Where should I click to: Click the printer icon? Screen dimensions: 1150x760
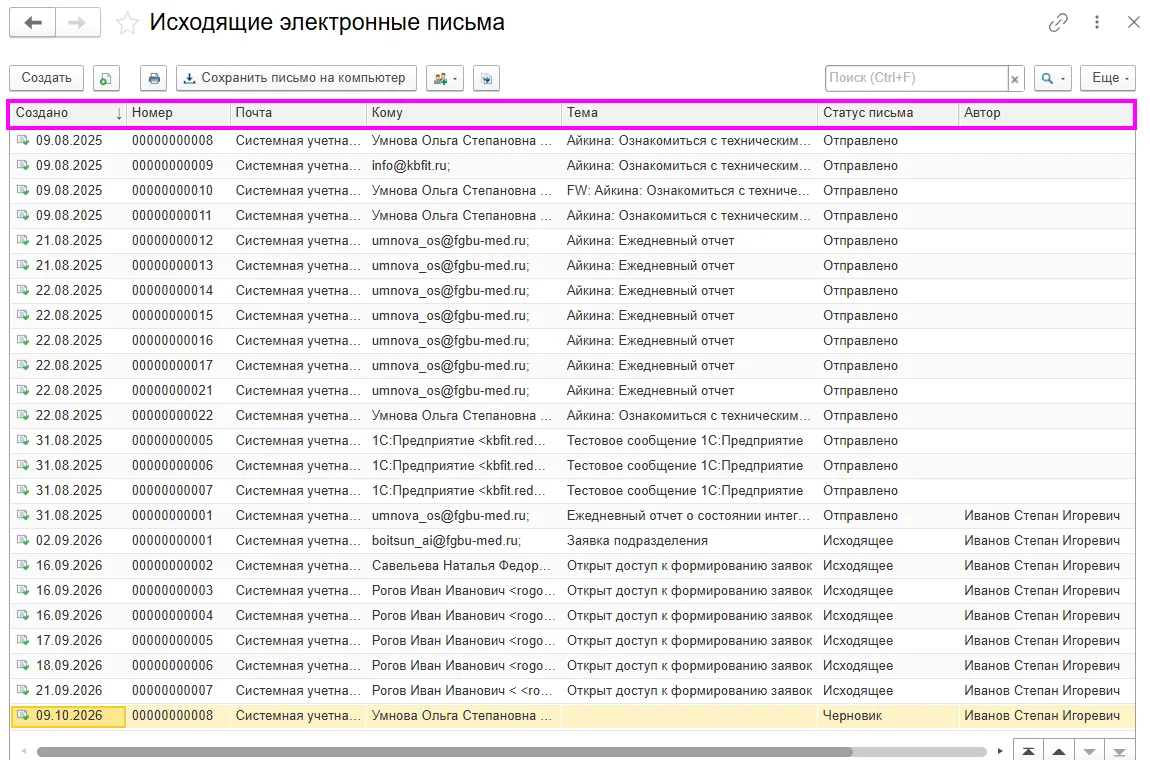[x=153, y=78]
